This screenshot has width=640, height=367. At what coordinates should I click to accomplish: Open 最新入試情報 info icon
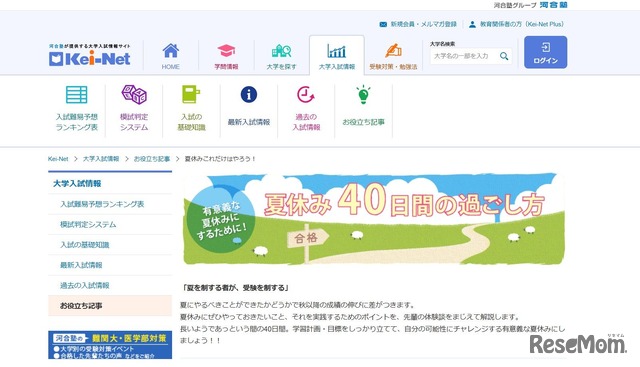point(249,94)
